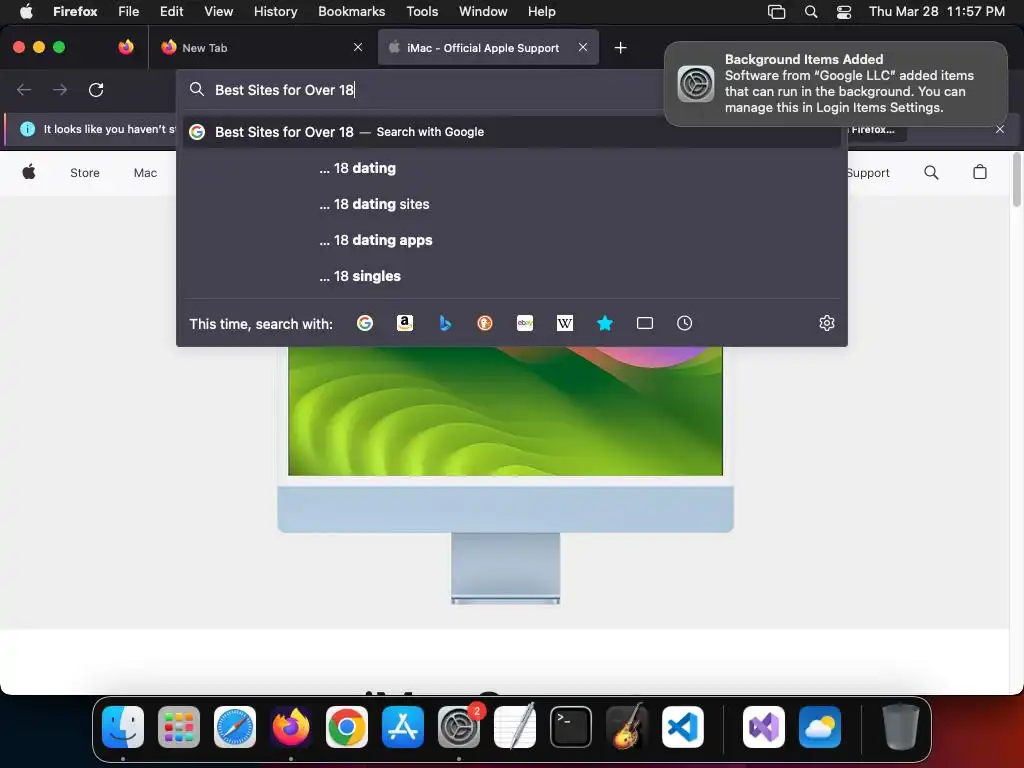Open the Support link on Apple site
Image resolution: width=1024 pixels, height=768 pixels.
tap(869, 173)
